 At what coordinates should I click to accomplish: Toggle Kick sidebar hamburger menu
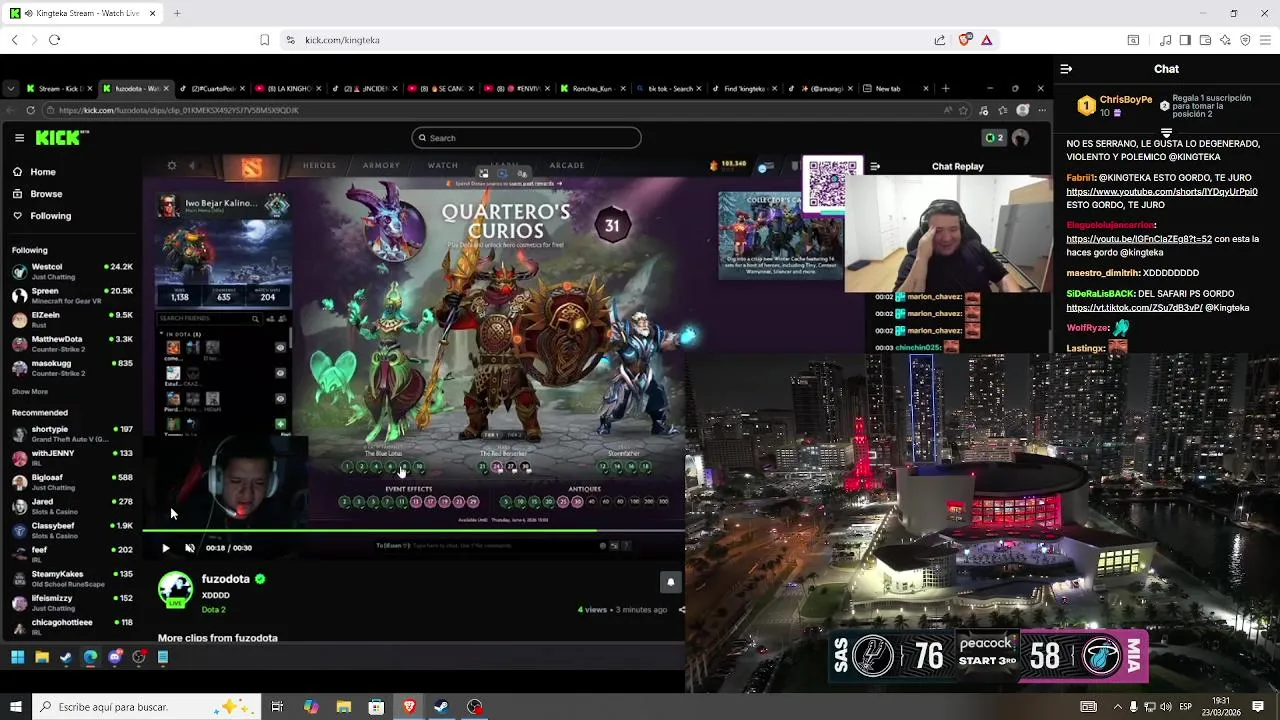pyautogui.click(x=19, y=138)
